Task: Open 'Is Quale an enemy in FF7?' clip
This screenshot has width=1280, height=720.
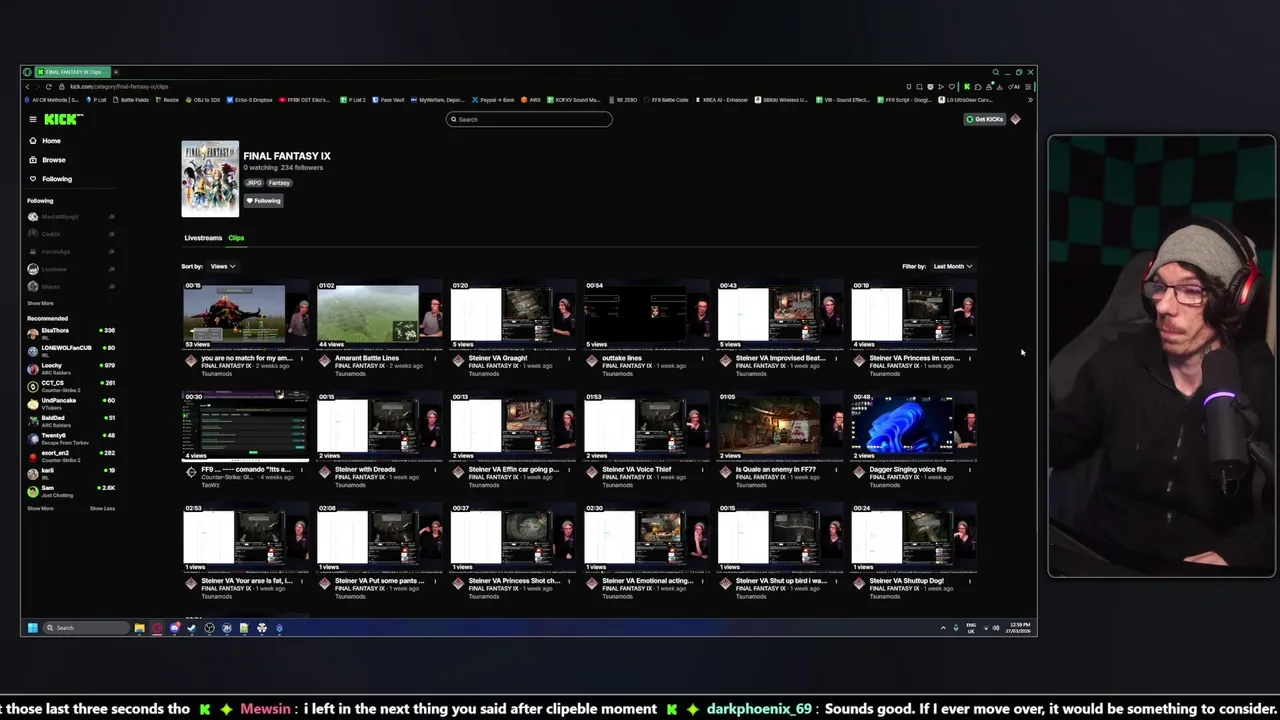Action: 775,469
